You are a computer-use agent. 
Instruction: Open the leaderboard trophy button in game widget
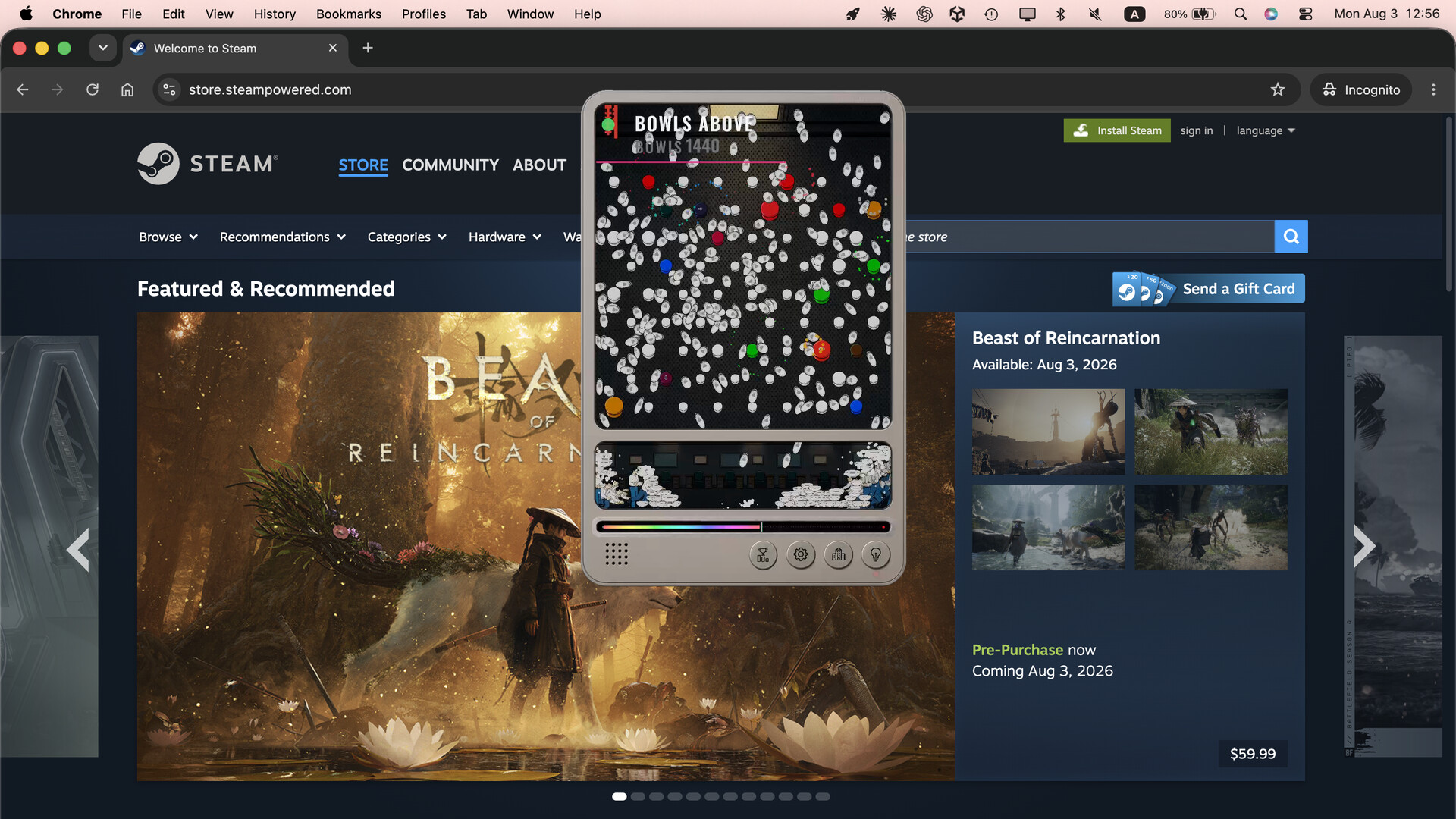click(x=763, y=555)
